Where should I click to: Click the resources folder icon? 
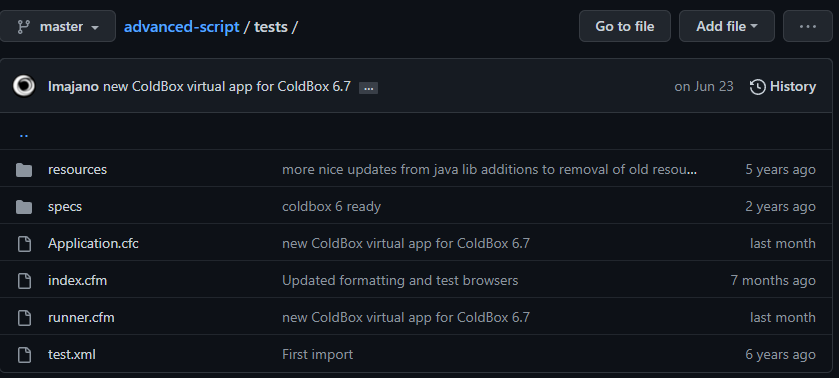(x=24, y=170)
